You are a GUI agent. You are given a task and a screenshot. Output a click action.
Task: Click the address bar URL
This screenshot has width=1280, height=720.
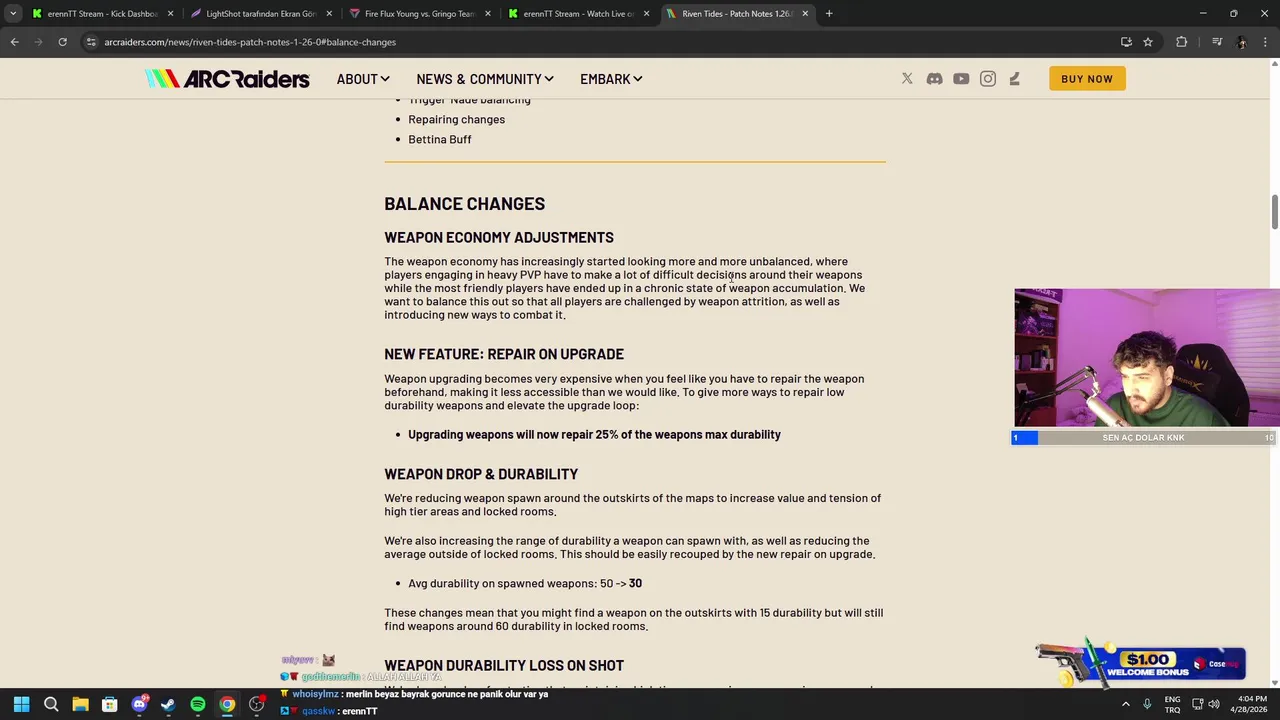pyautogui.click(x=250, y=42)
